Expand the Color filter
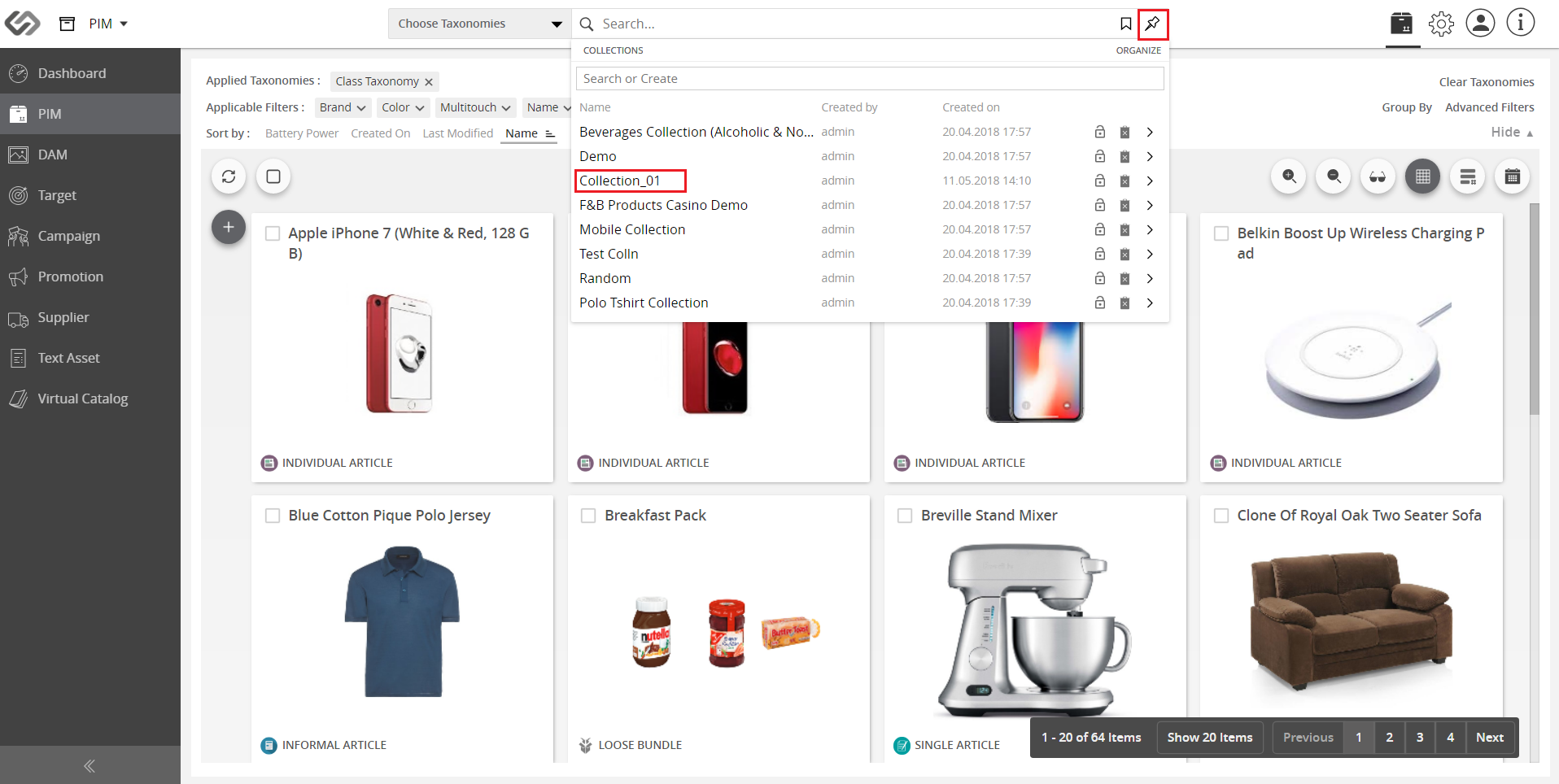Viewport: 1559px width, 784px height. coord(404,107)
